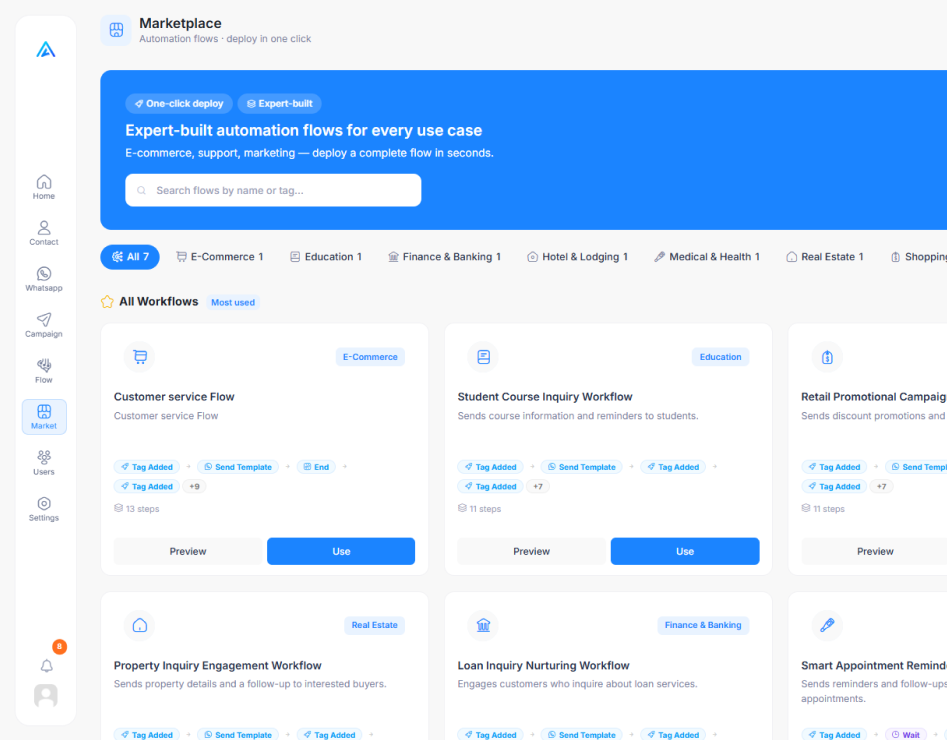Click the star icon beside All Workflows
The width and height of the screenshot is (947, 740).
[x=107, y=301]
